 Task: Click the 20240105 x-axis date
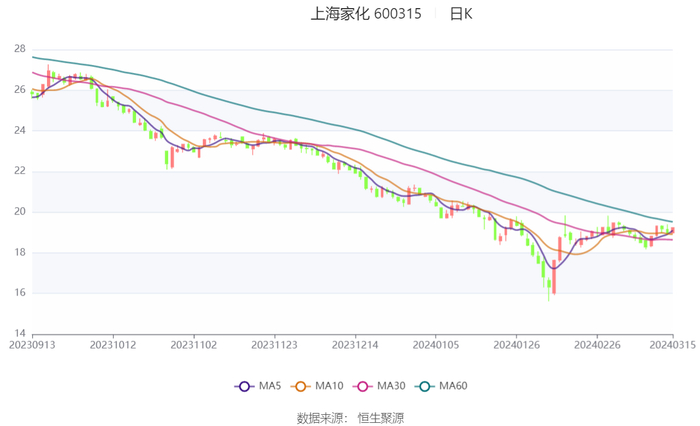[435, 345]
